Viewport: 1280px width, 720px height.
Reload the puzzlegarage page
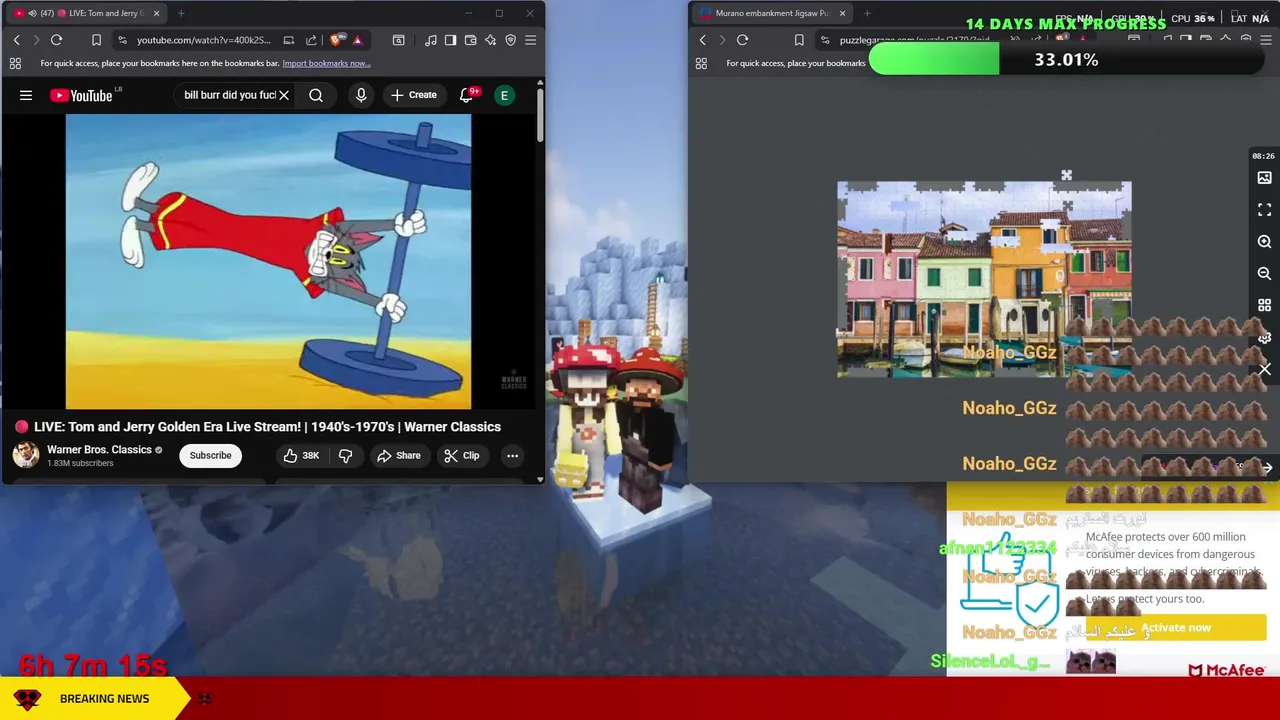(742, 40)
